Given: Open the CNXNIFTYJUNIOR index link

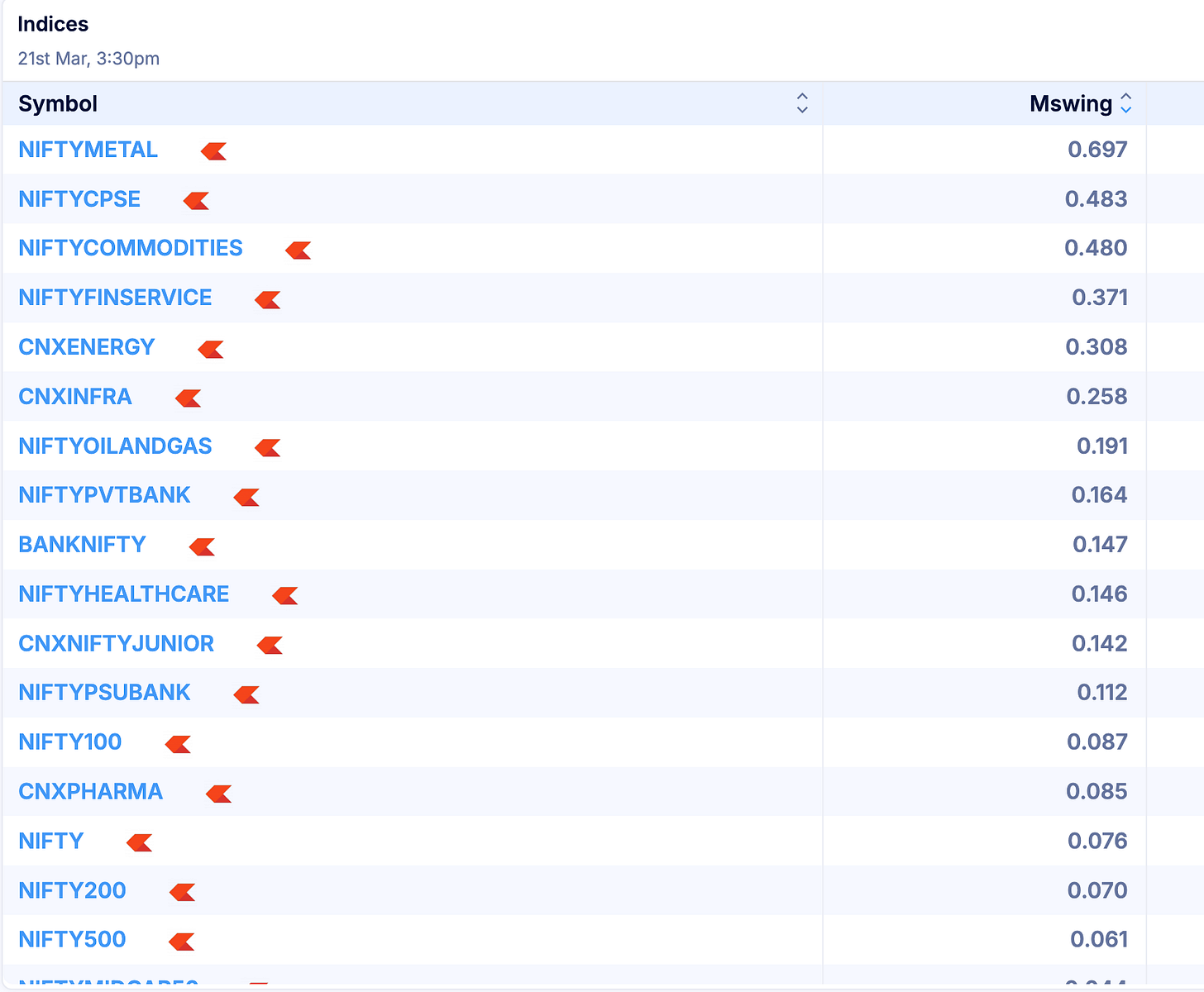Looking at the screenshot, I should pos(117,644).
